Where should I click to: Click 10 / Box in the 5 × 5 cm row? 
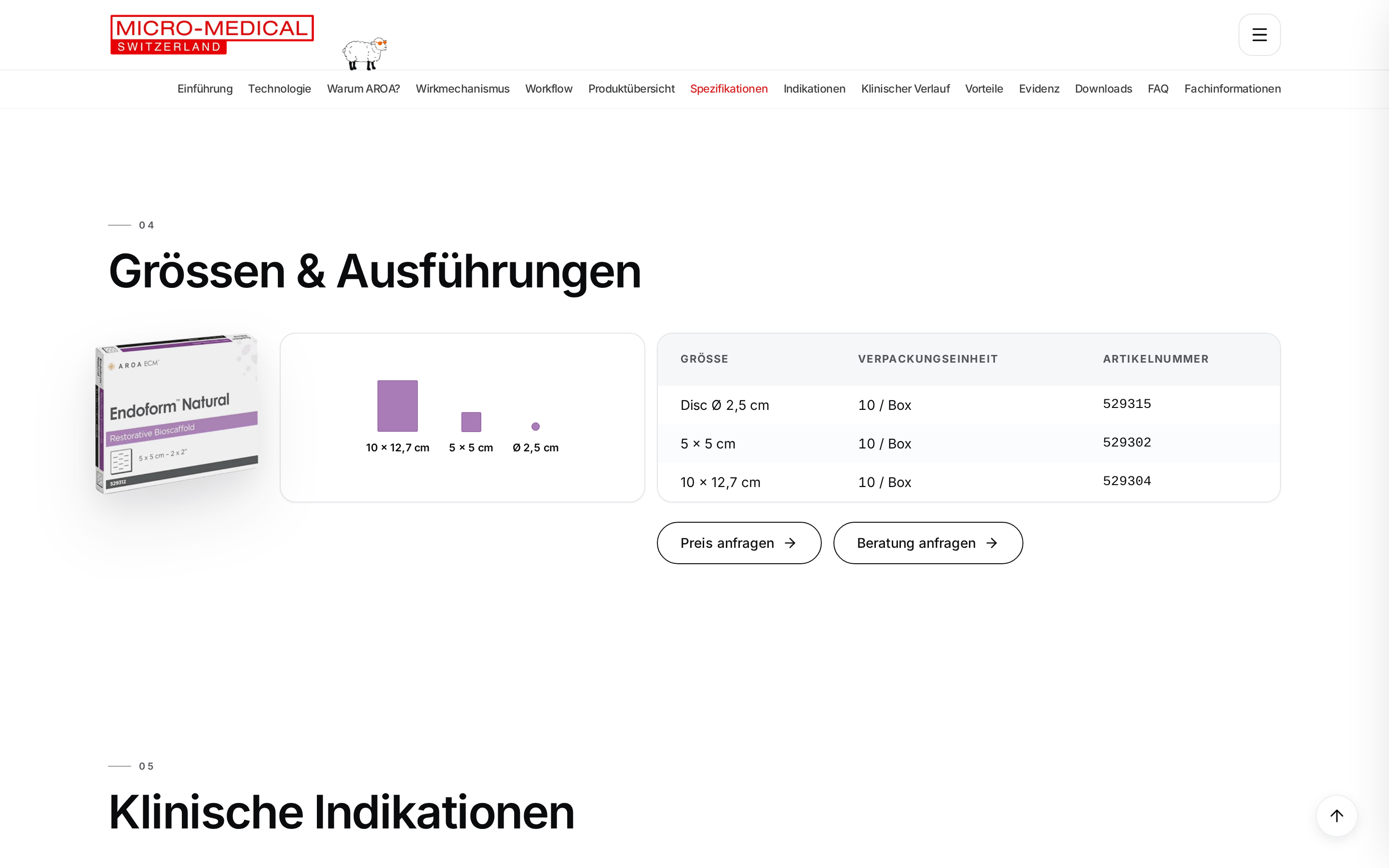coord(885,444)
